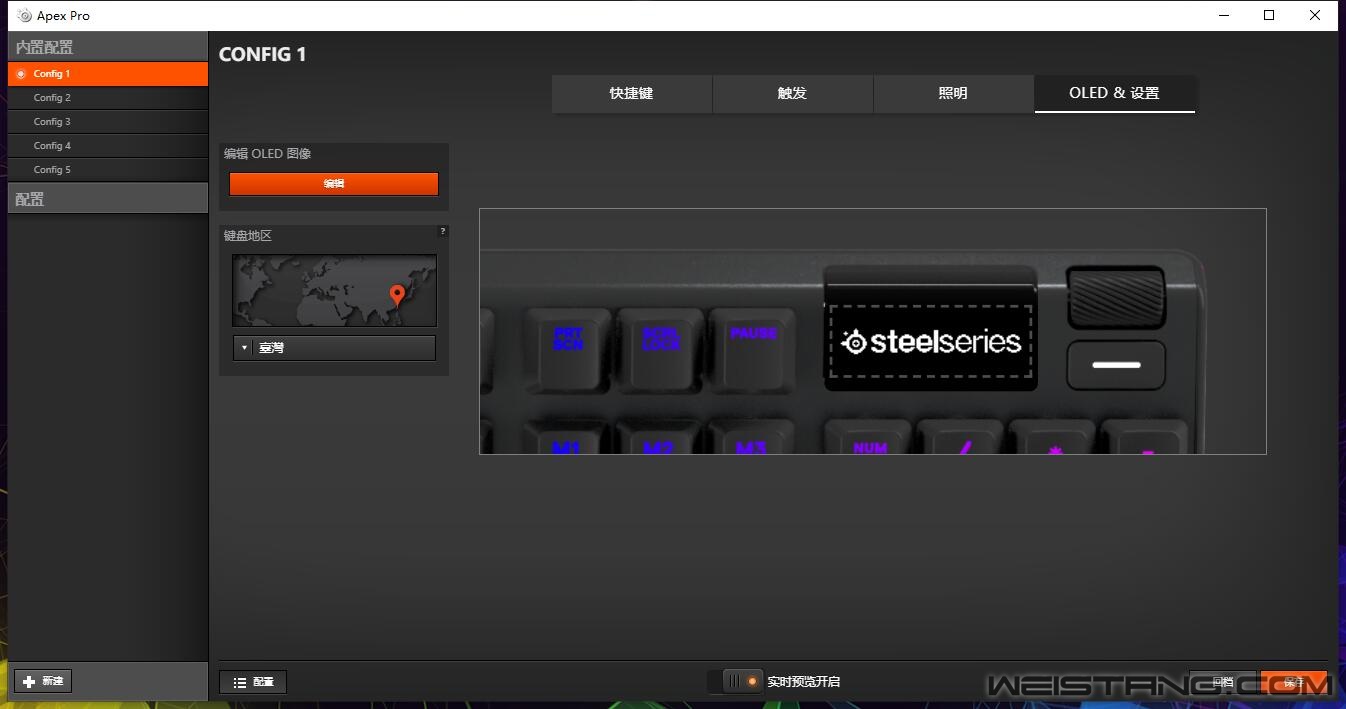Maximize the Apex Pro window
Viewport: 1346px width, 709px height.
(x=1269, y=15)
